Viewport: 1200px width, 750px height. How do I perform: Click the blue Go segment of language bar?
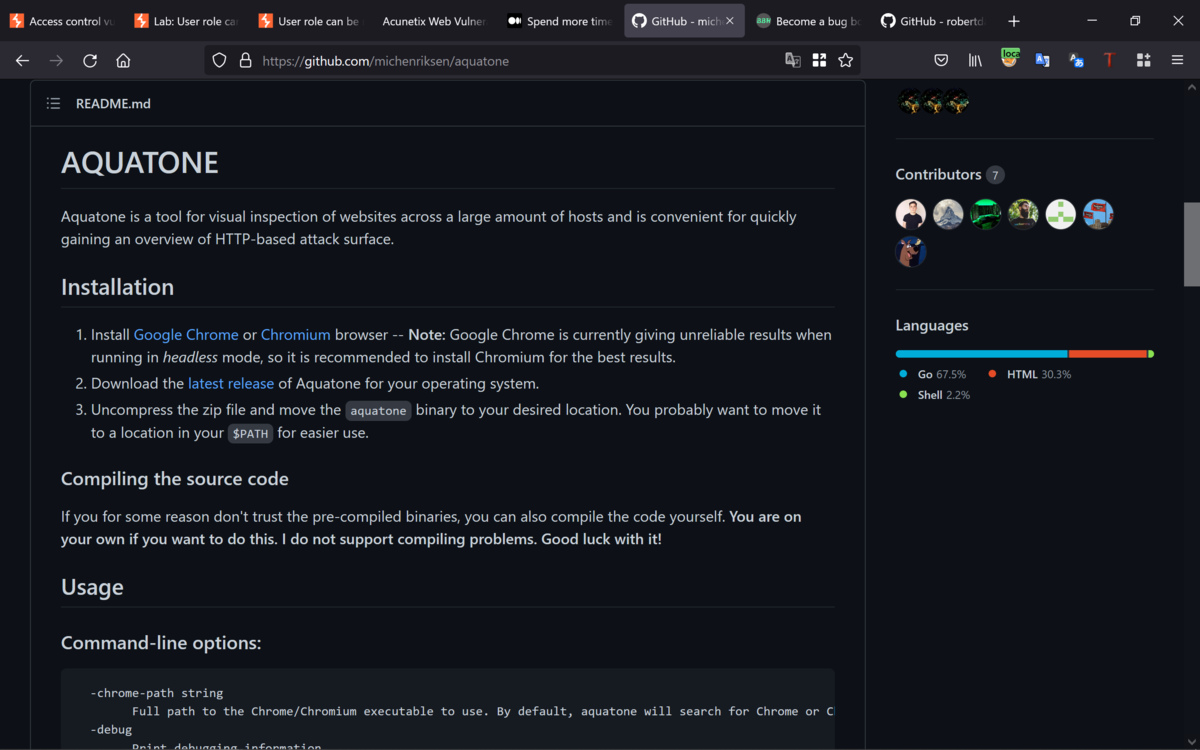[982, 354]
